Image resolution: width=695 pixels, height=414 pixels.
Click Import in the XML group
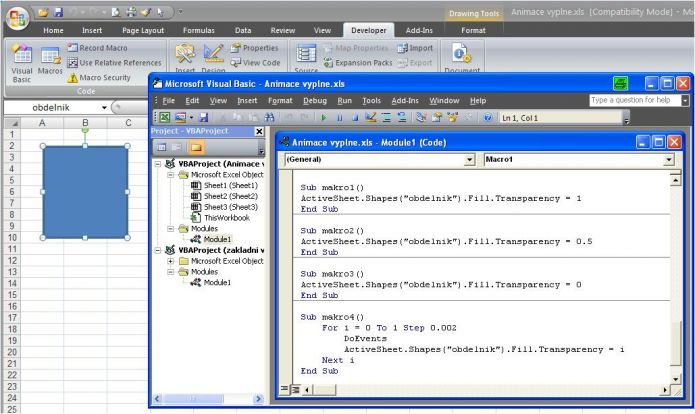(415, 48)
